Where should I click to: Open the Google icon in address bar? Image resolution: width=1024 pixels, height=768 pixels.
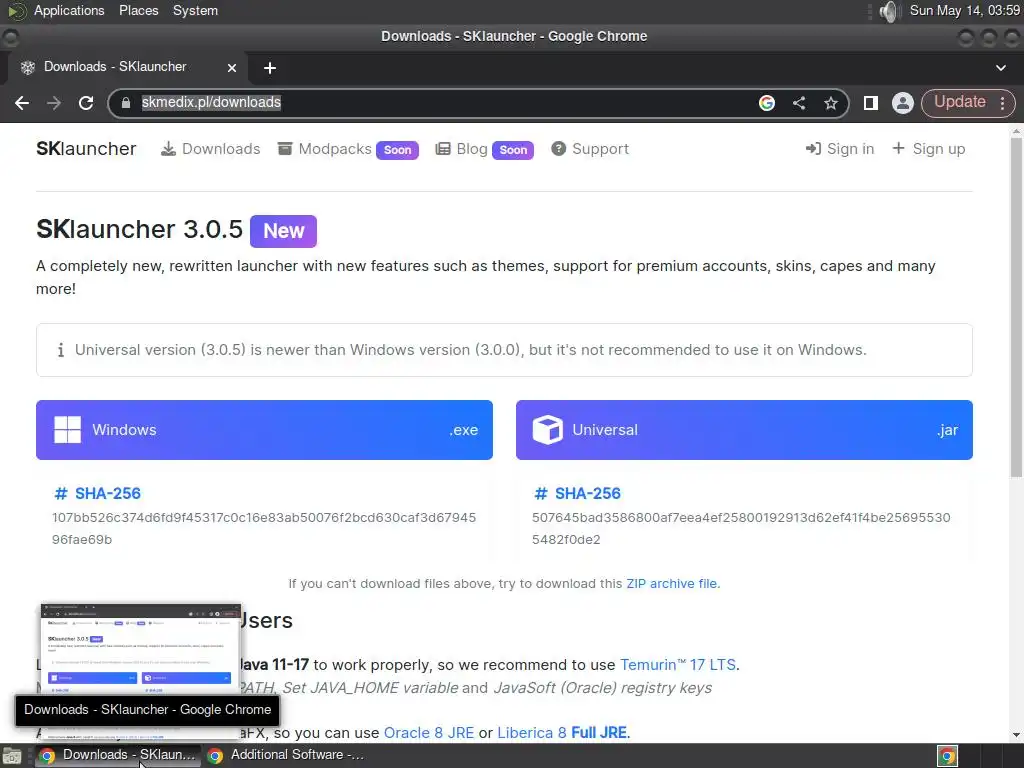(767, 103)
